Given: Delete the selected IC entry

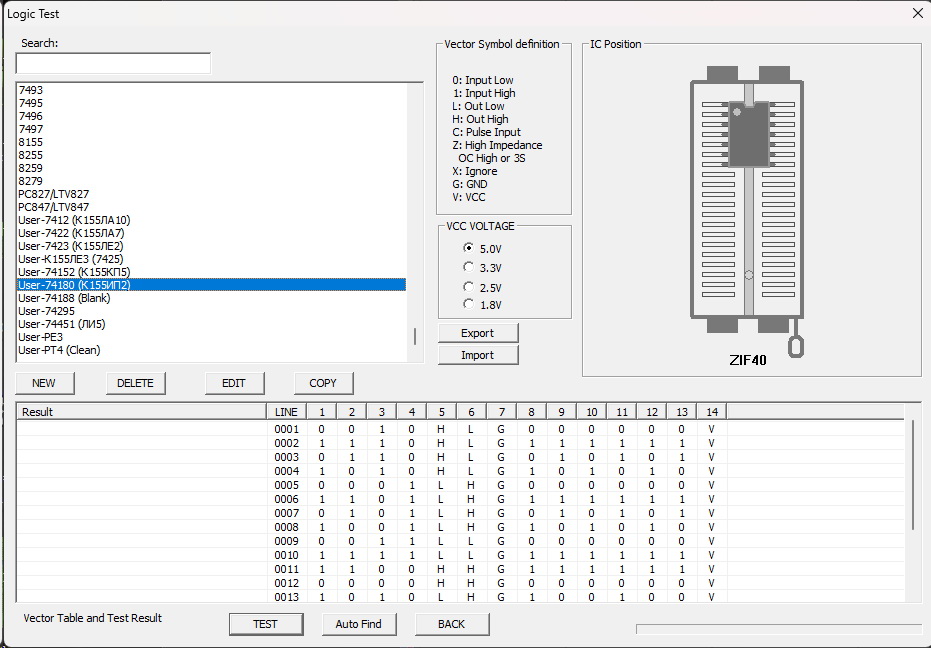Looking at the screenshot, I should [136, 383].
